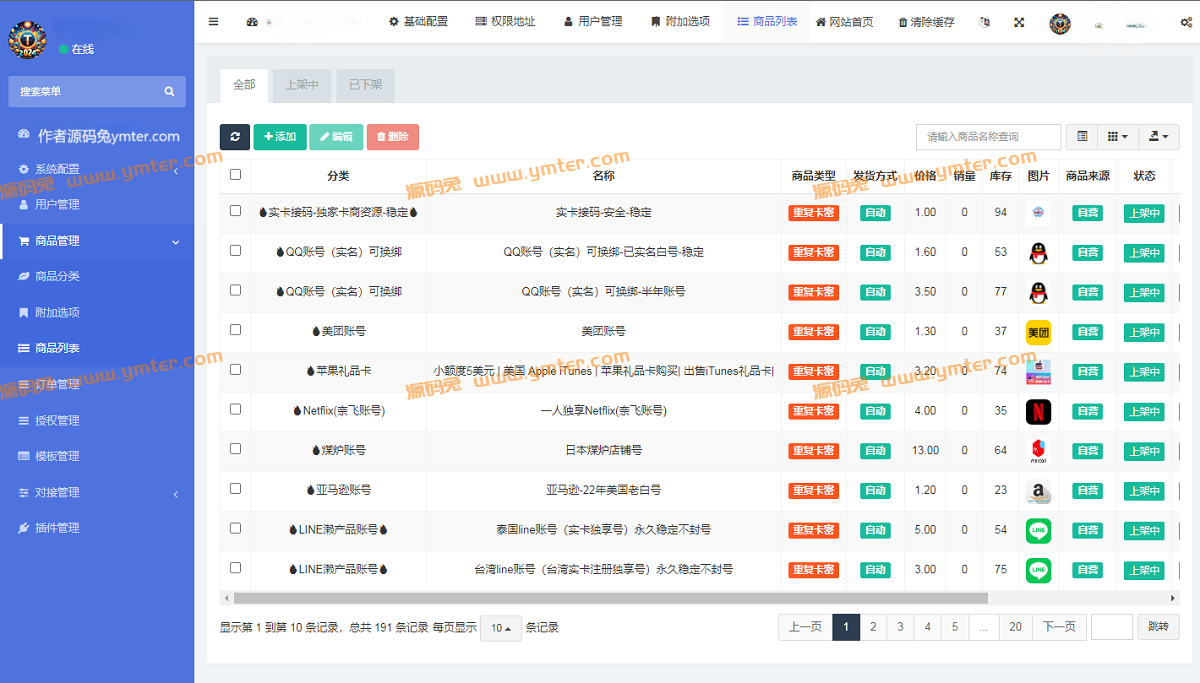This screenshot has width=1200, height=683.
Task: Open 授权管理 in the sidebar
Action: (x=97, y=421)
